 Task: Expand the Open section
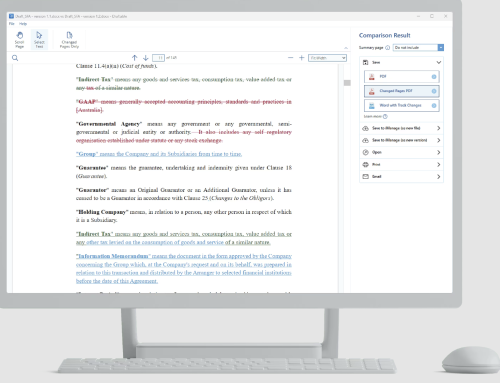(402, 152)
